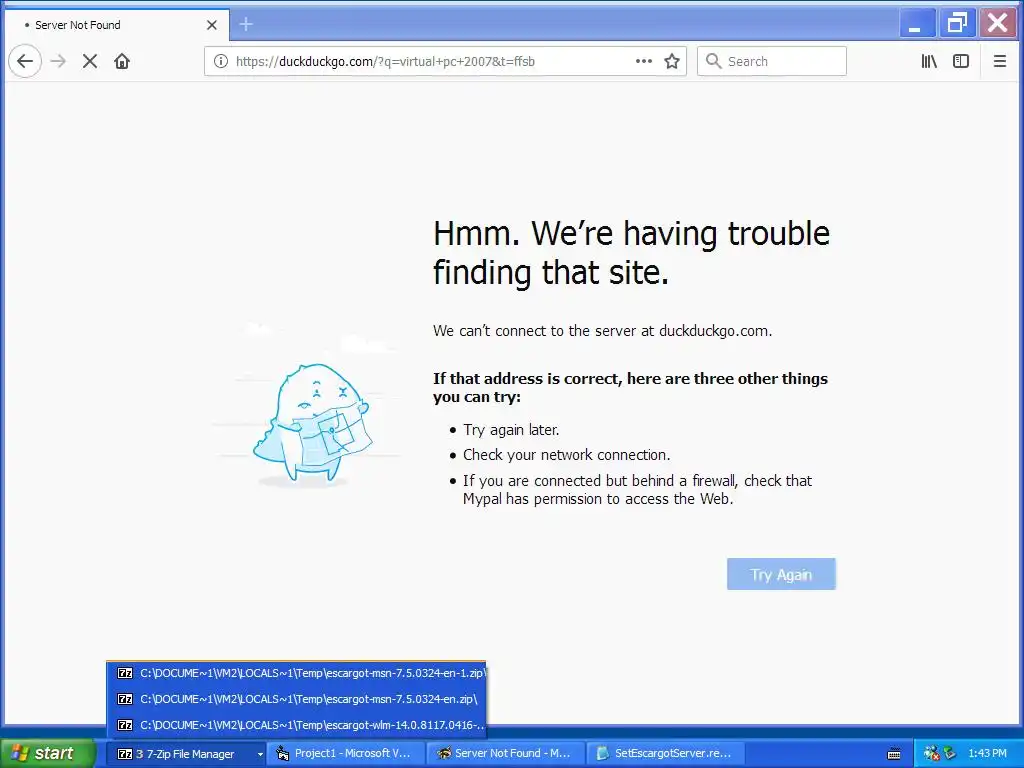Close the Server Not Found tab

click(212, 25)
